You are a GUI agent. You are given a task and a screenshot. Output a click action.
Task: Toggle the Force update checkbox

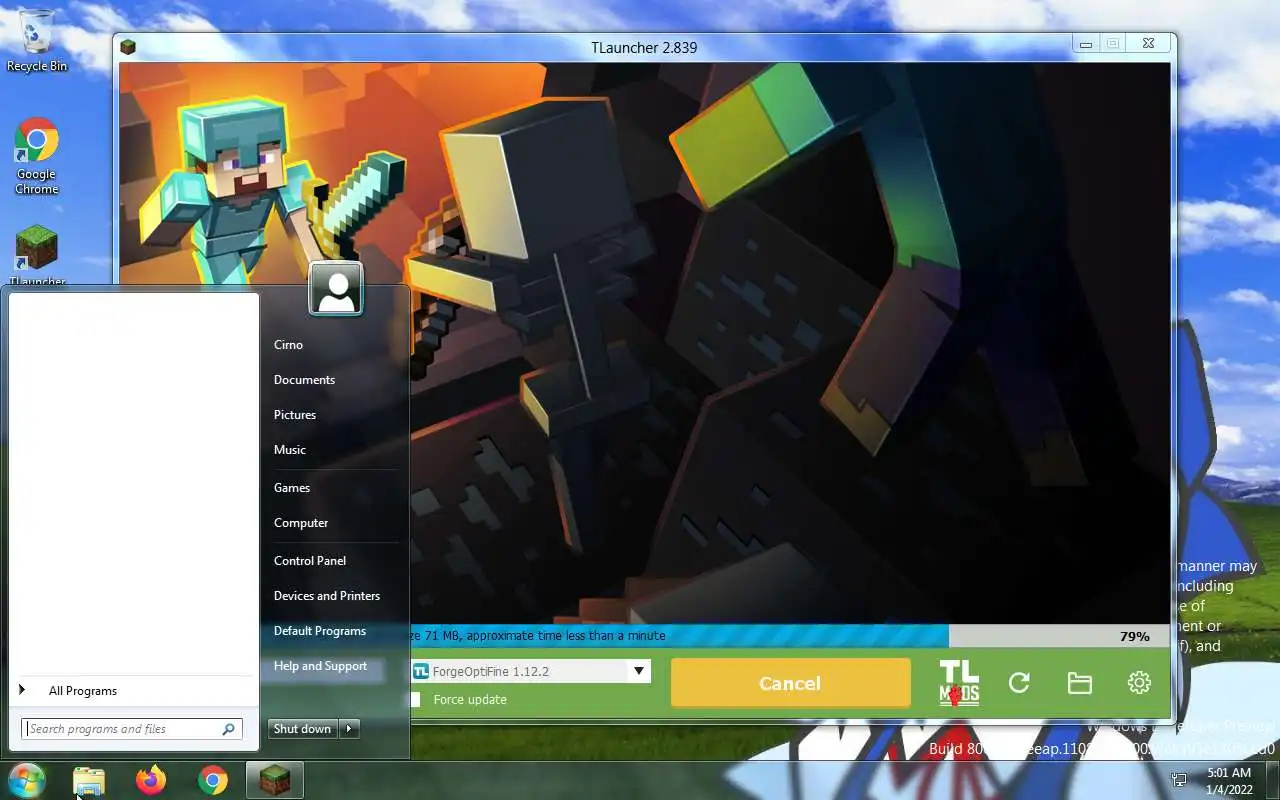point(414,699)
